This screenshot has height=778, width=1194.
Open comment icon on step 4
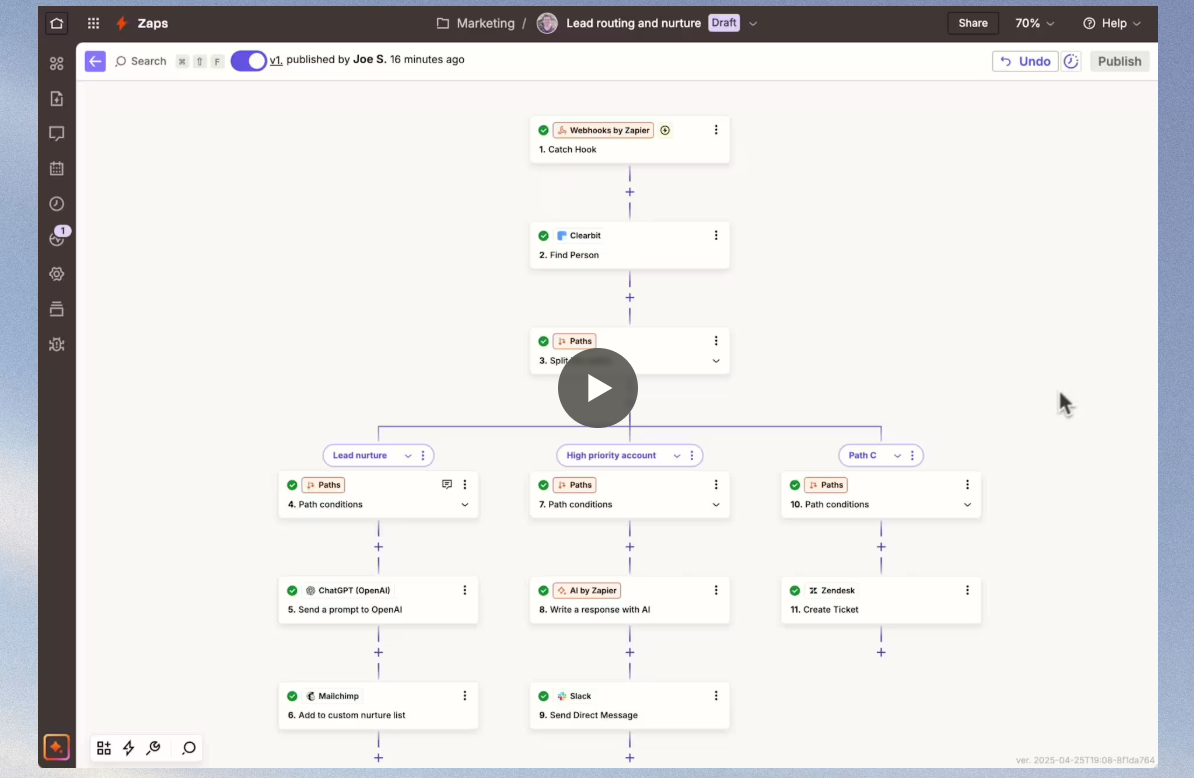pos(447,484)
